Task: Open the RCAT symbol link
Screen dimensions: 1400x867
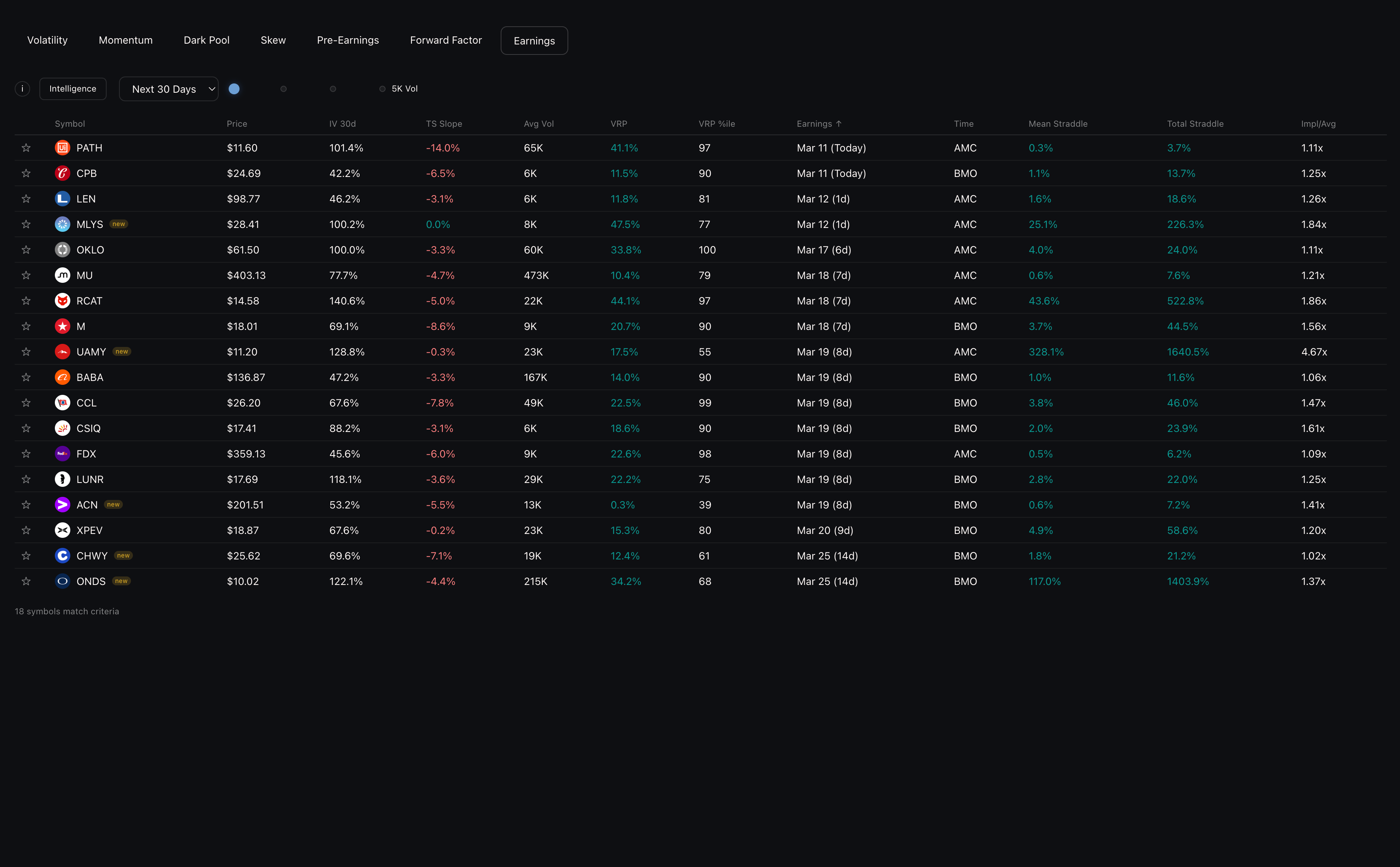Action: pos(90,301)
